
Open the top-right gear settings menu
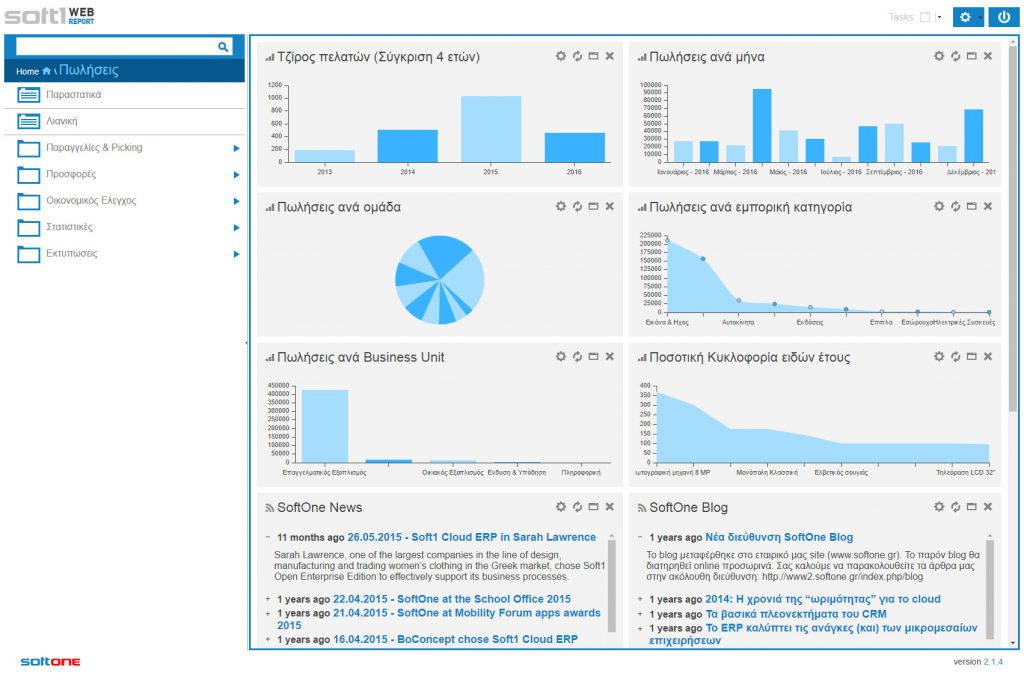click(968, 17)
